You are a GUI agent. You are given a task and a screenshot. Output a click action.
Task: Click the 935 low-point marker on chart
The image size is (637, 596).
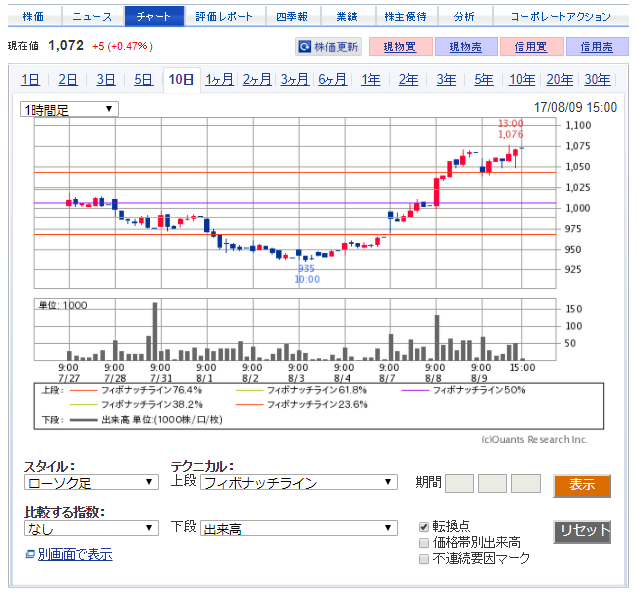coord(306,269)
